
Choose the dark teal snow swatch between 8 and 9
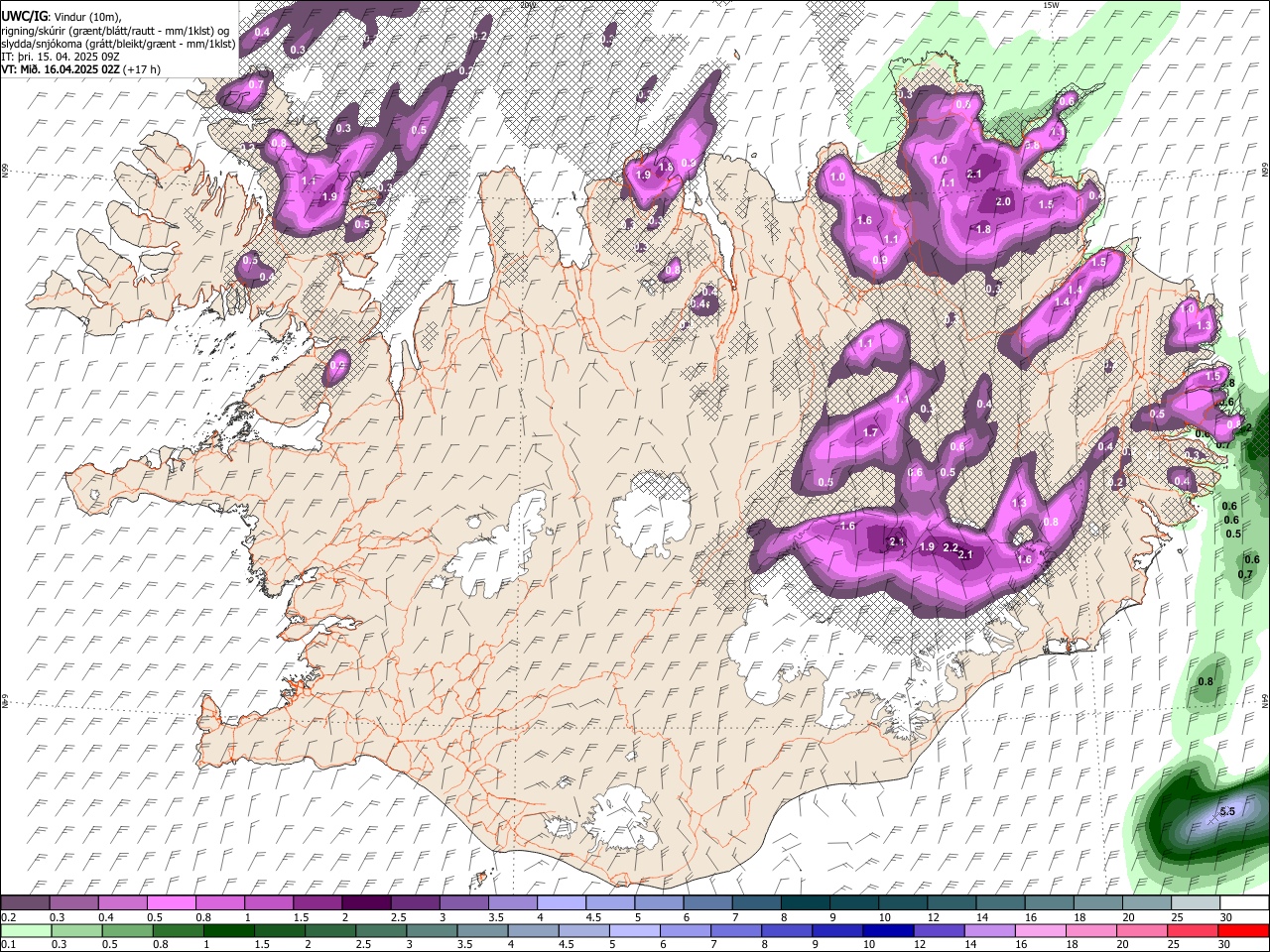point(805,903)
